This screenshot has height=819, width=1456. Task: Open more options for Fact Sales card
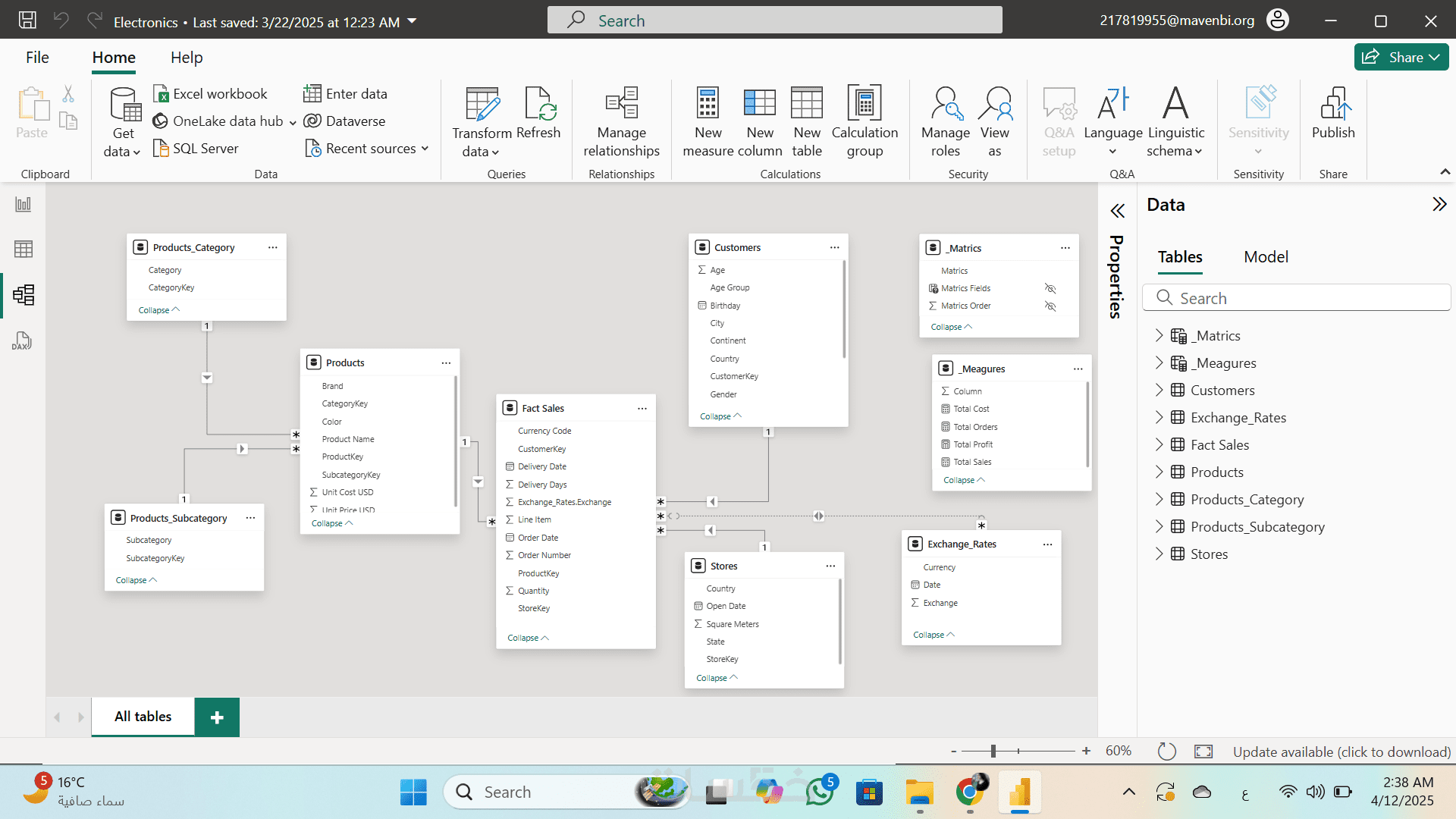642,408
